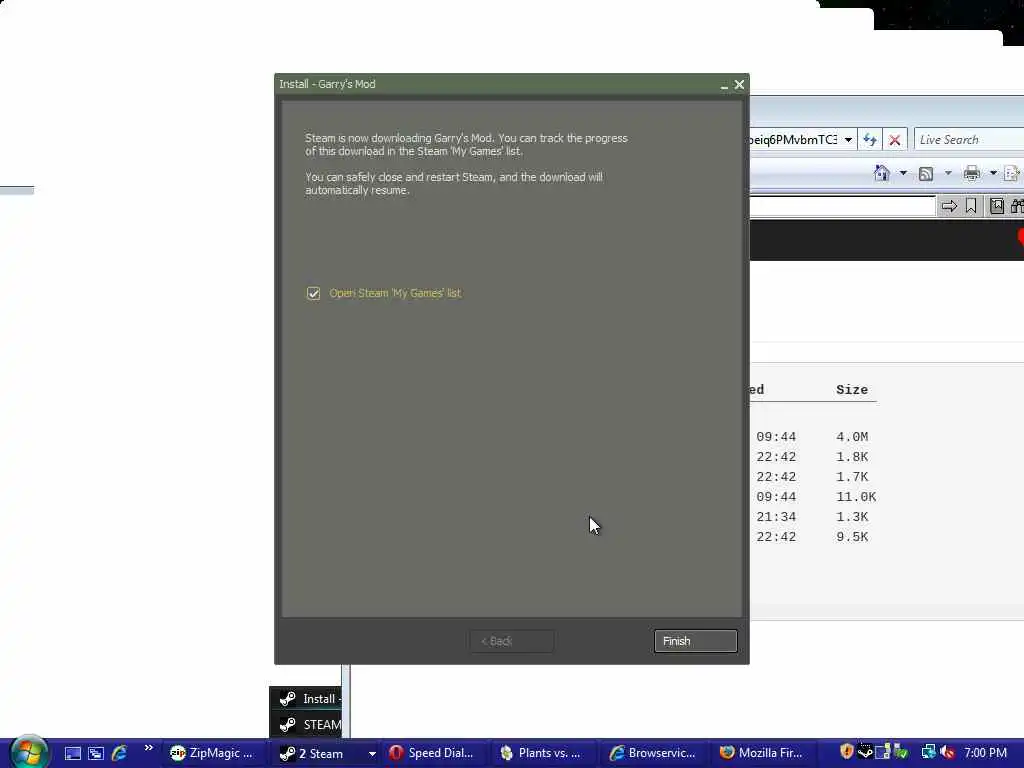
Task: Switch to Plants vs. taskbar button
Action: 542,753
